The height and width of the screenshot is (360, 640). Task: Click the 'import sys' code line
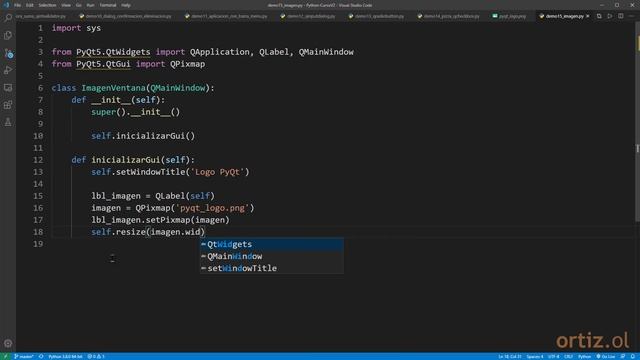tap(76, 28)
